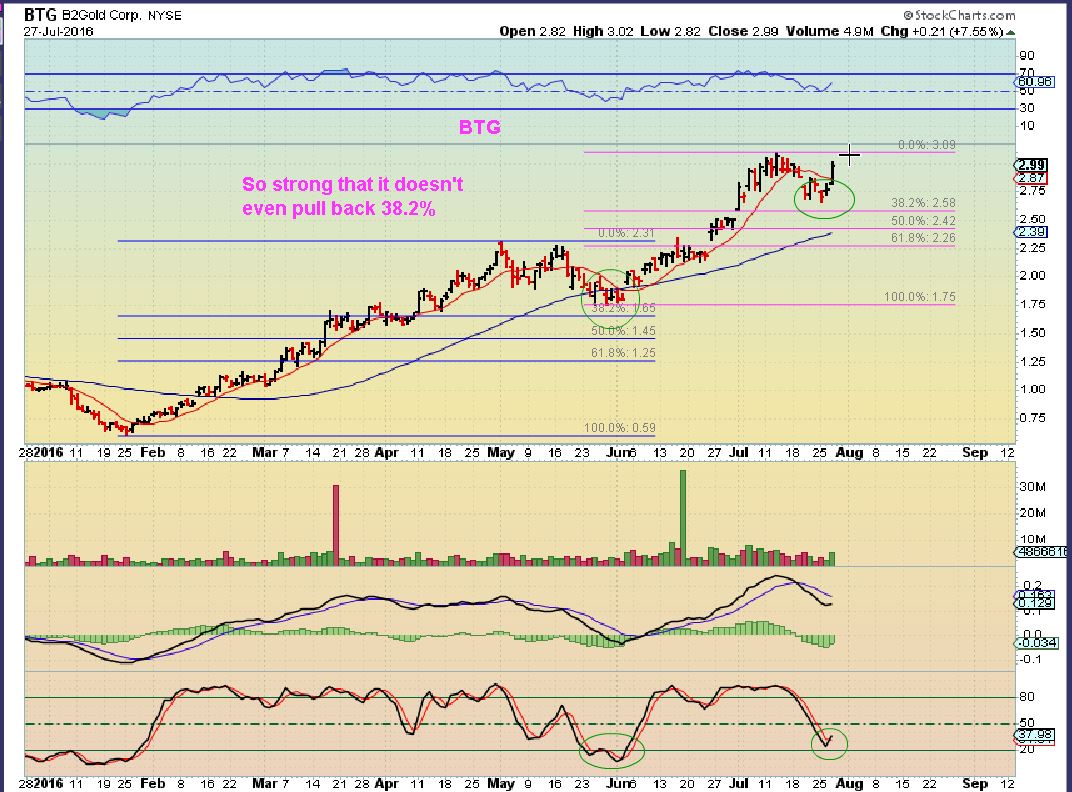1072x792 pixels.
Task: Click the pink BTG chart annotation
Action: [x=479, y=127]
